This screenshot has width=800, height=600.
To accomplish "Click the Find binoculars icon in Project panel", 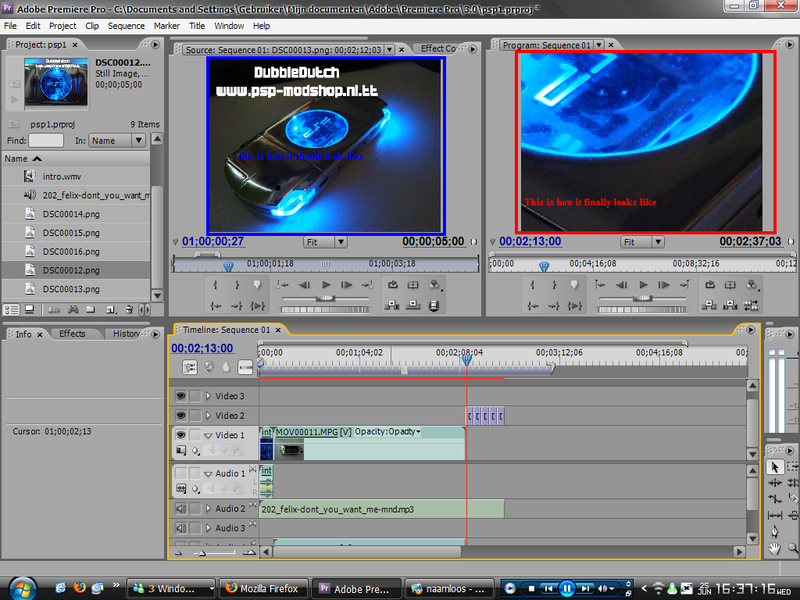I will point(73,309).
